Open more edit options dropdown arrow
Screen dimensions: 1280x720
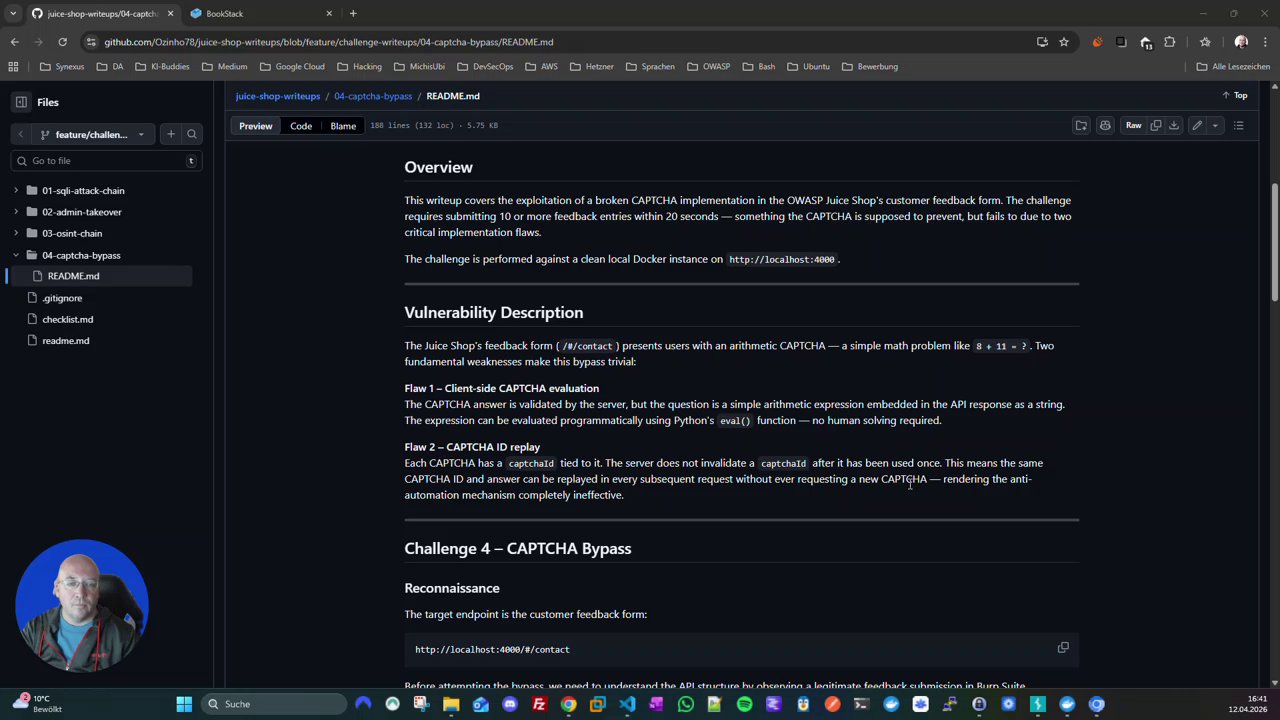1215,125
